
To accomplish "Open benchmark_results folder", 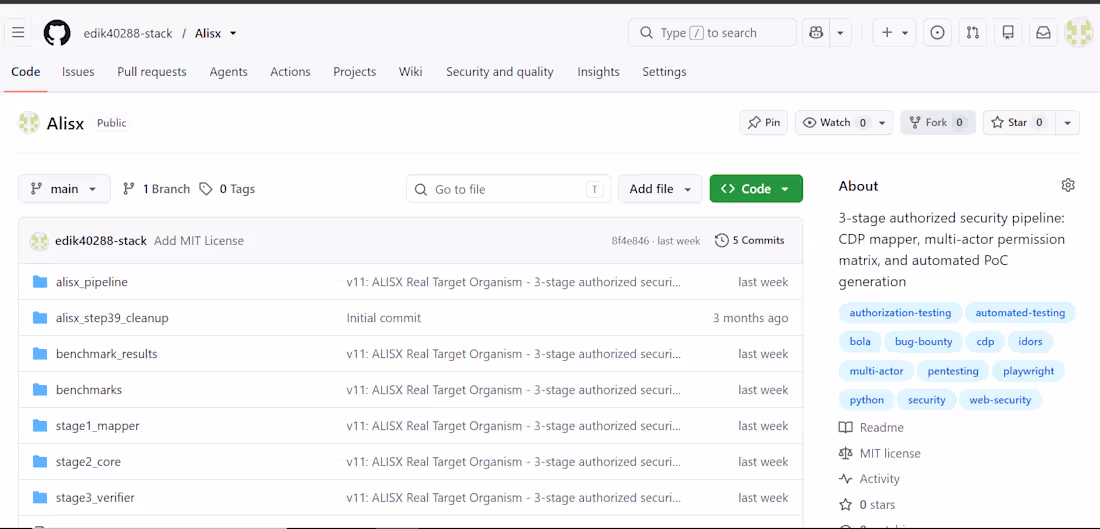I will (x=107, y=354).
